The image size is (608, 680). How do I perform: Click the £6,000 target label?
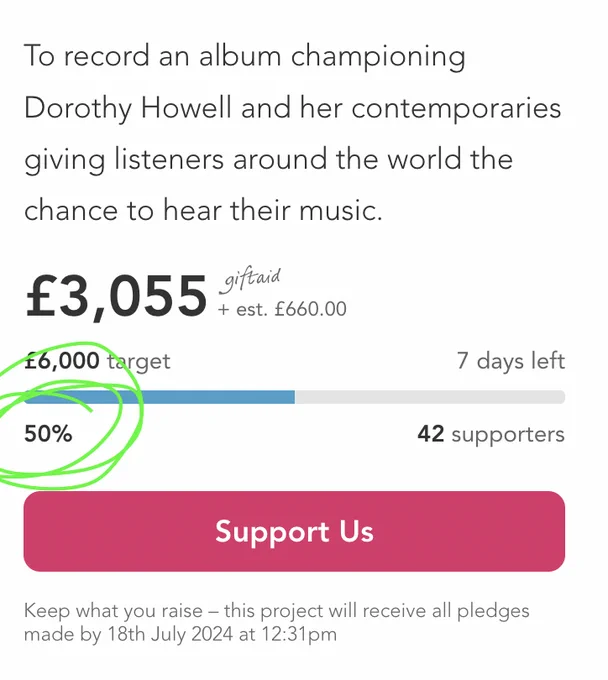point(97,361)
